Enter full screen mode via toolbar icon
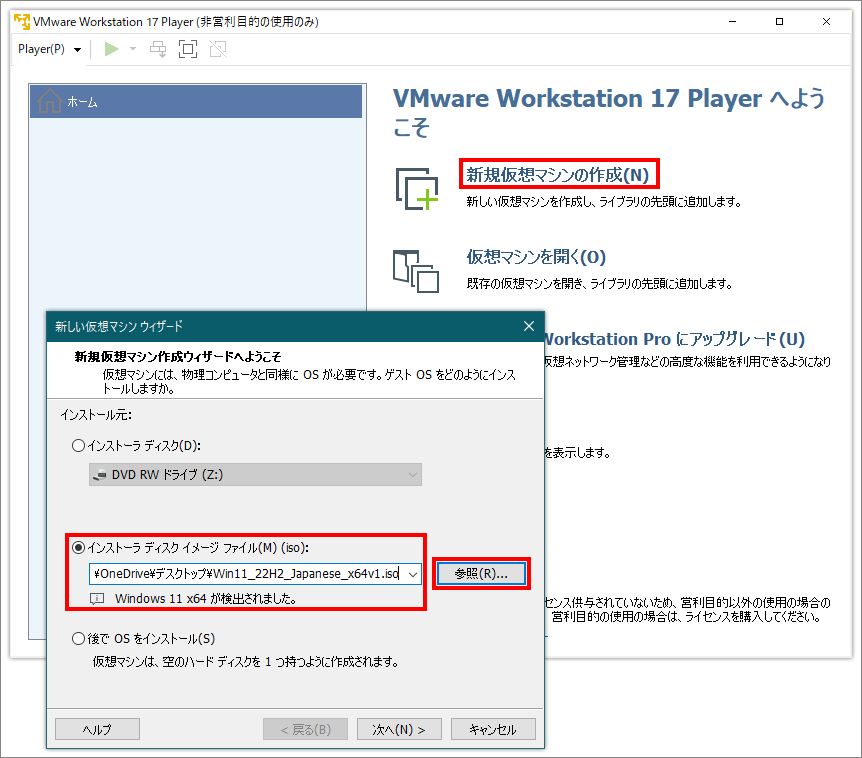Viewport: 862px width, 758px height. [x=188, y=49]
